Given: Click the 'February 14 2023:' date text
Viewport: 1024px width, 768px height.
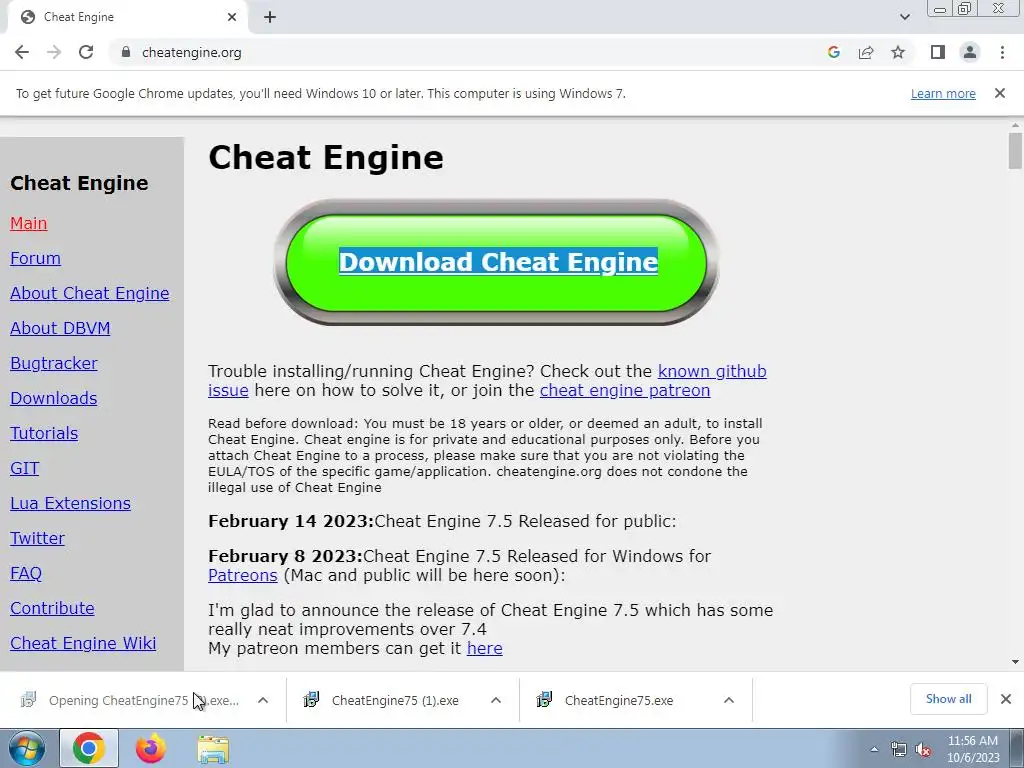Looking at the screenshot, I should pos(291,521).
